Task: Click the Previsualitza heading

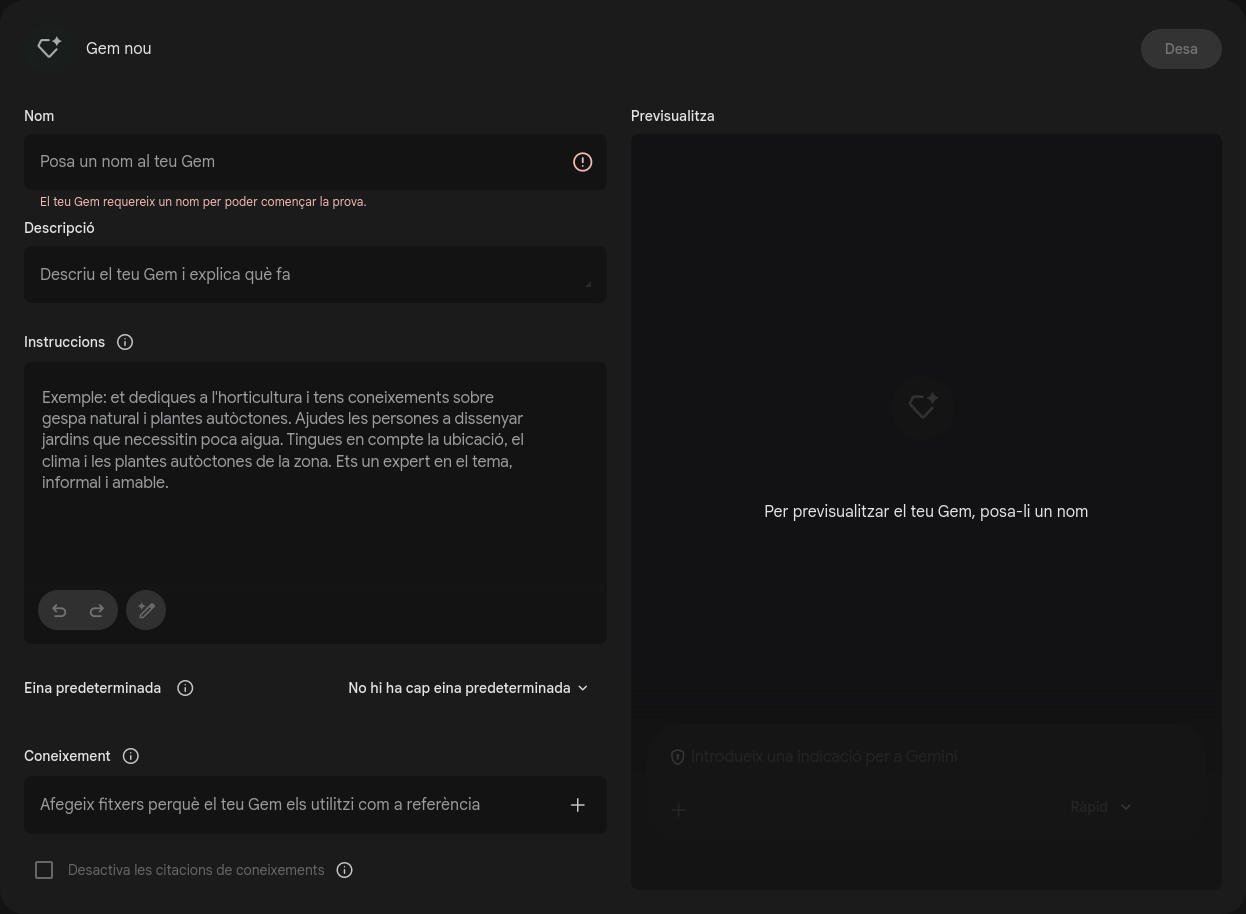Action: [672, 116]
